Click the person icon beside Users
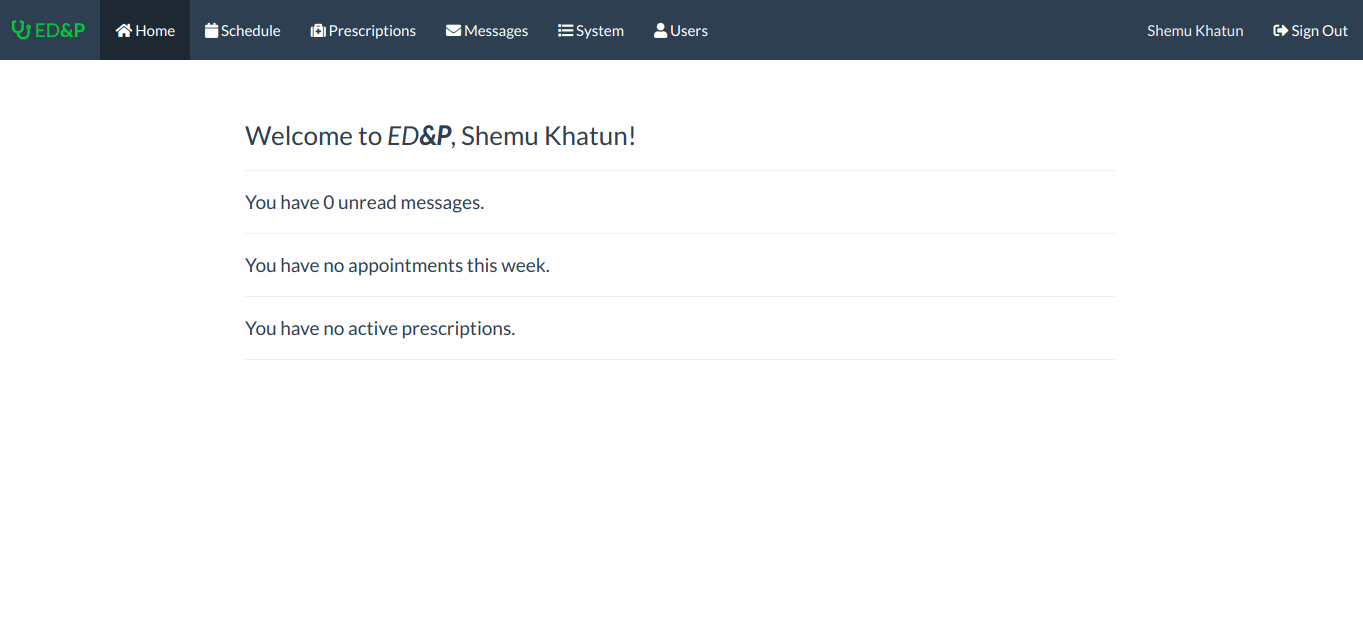1363x631 pixels. click(660, 31)
